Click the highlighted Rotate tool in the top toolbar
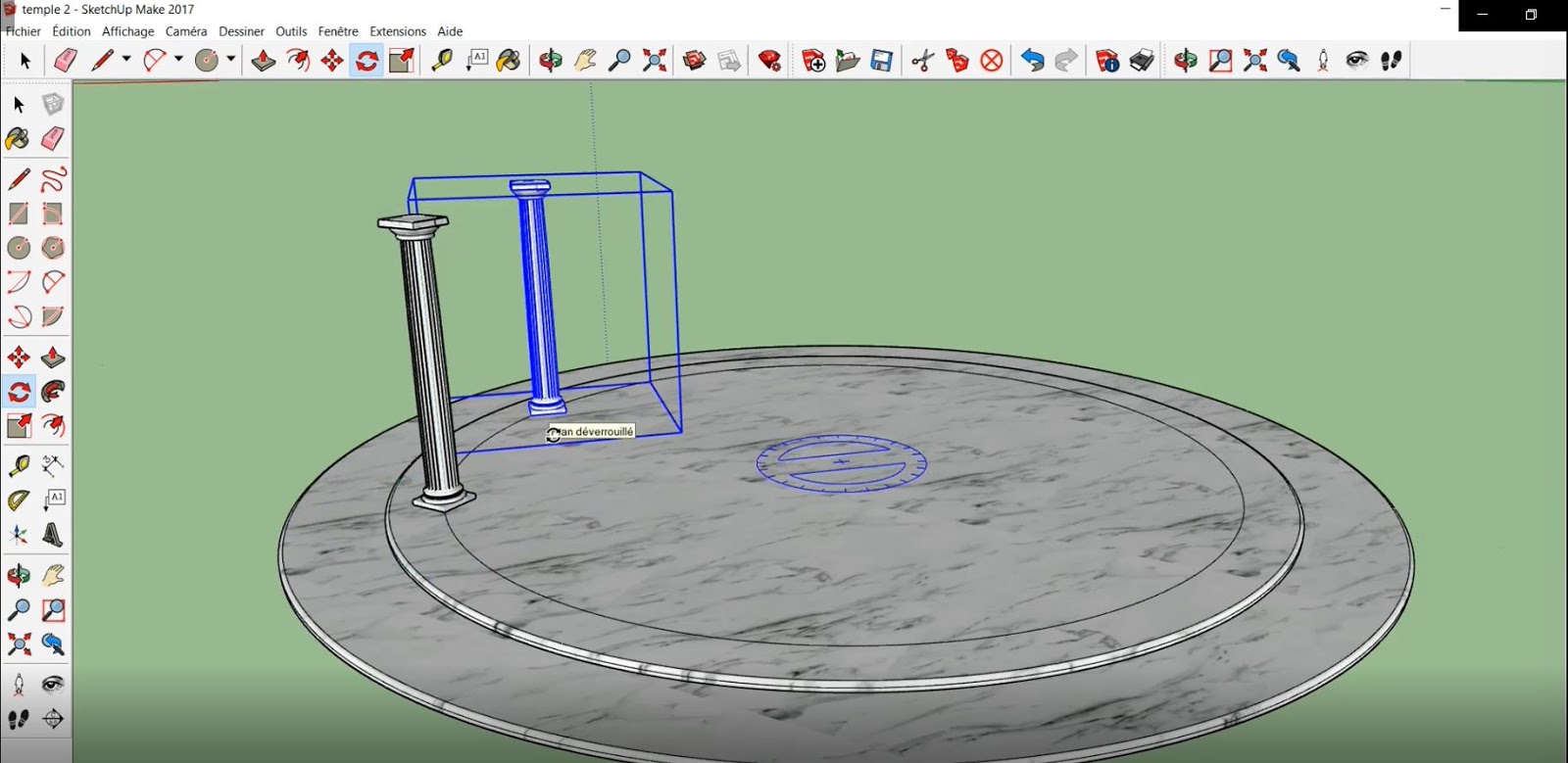Viewport: 1568px width, 763px height. [367, 61]
